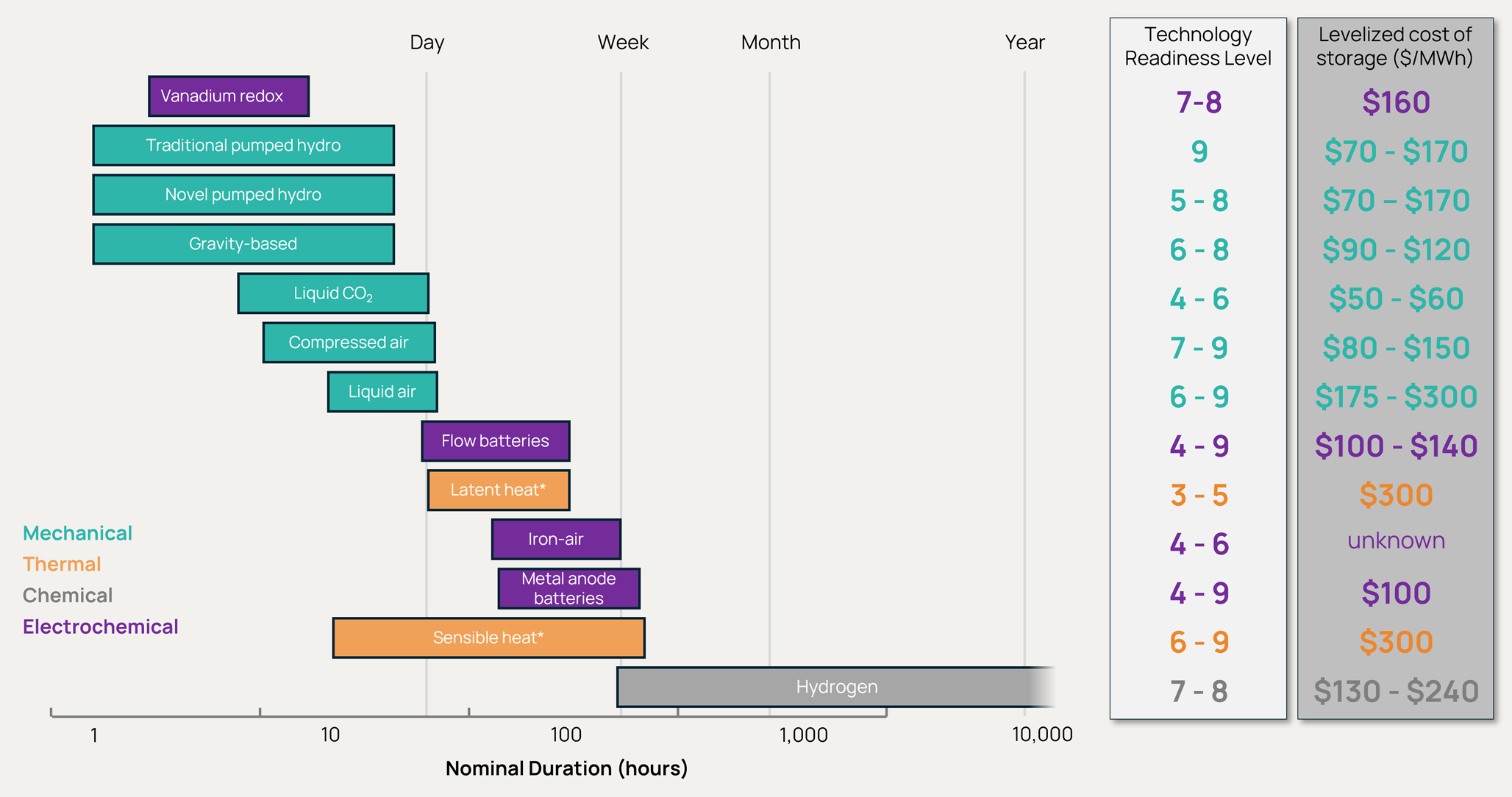Viewport: 1512px width, 797px height.
Task: Click the unknown cost value
Action: point(1396,540)
